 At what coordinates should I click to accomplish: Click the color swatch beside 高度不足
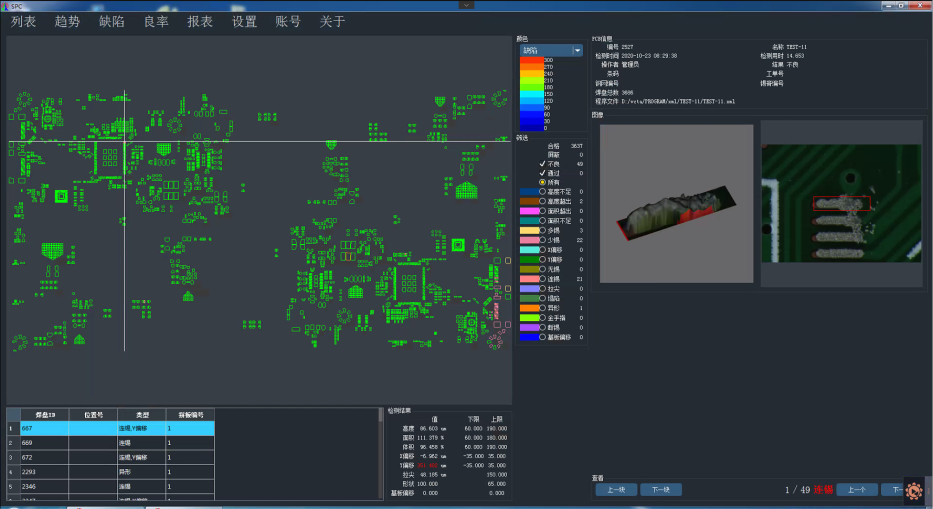(528, 192)
